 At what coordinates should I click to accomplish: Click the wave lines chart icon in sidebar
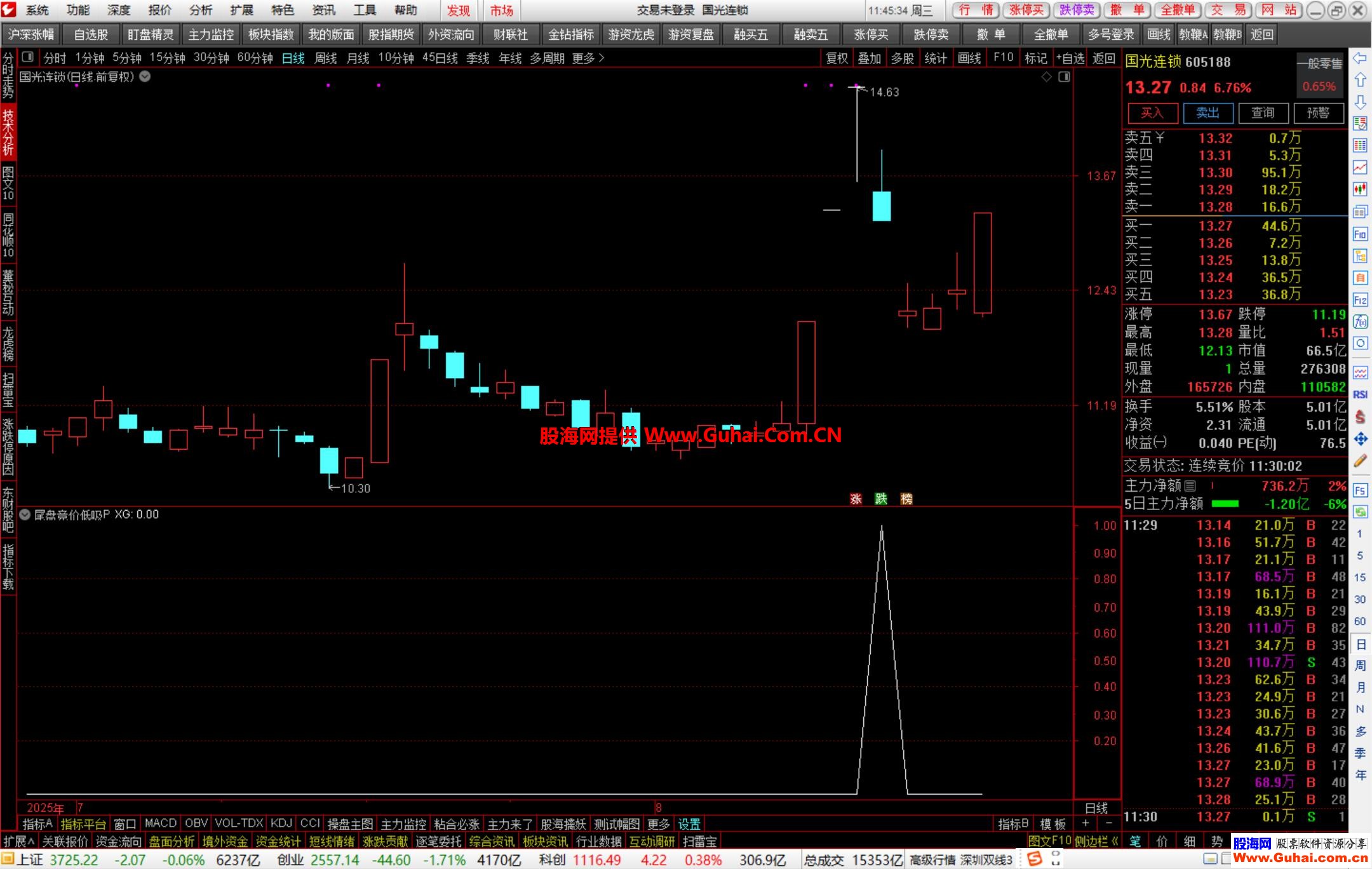(x=1360, y=372)
